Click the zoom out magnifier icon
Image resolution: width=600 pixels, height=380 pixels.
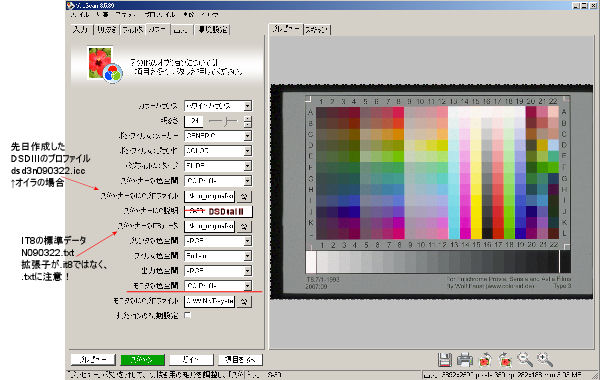point(525,360)
